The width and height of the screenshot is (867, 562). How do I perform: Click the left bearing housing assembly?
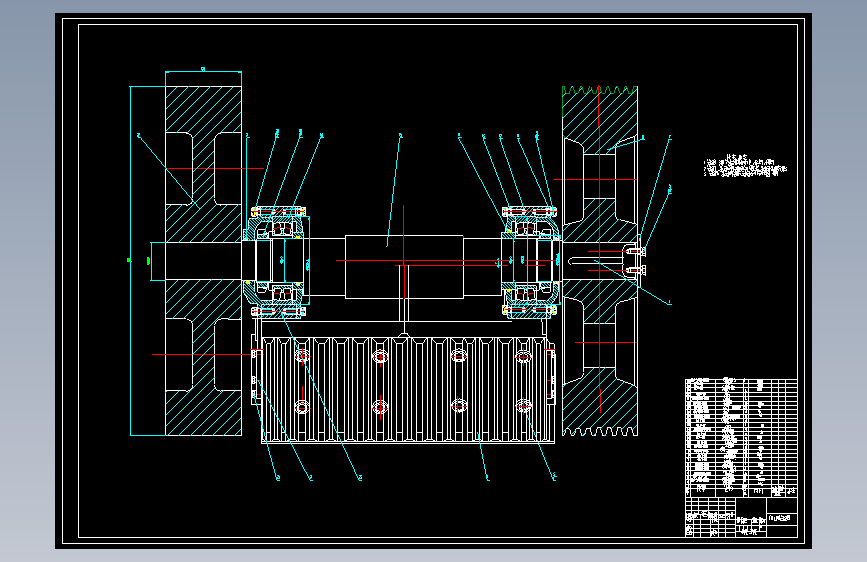pos(276,262)
